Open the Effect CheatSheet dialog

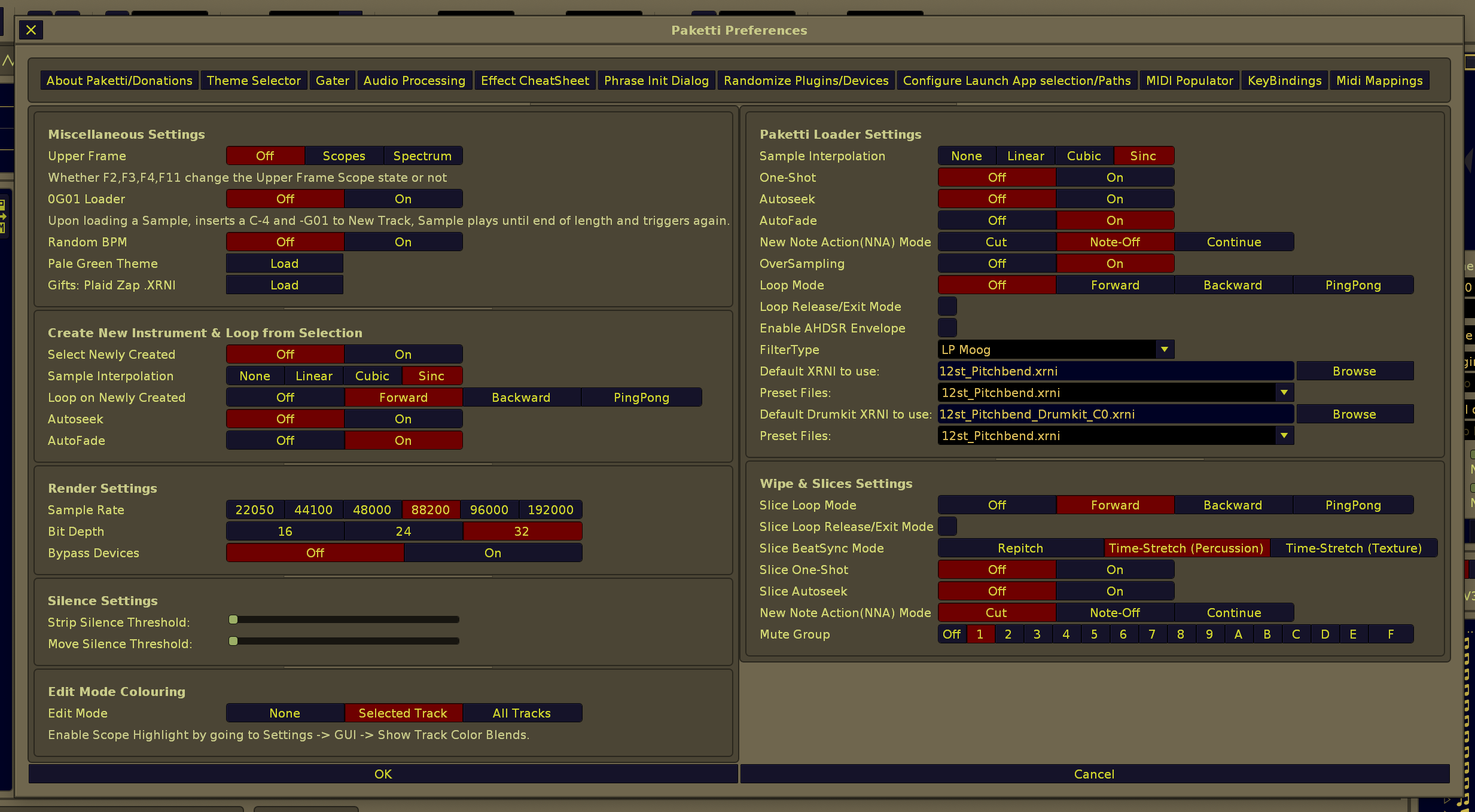click(535, 80)
